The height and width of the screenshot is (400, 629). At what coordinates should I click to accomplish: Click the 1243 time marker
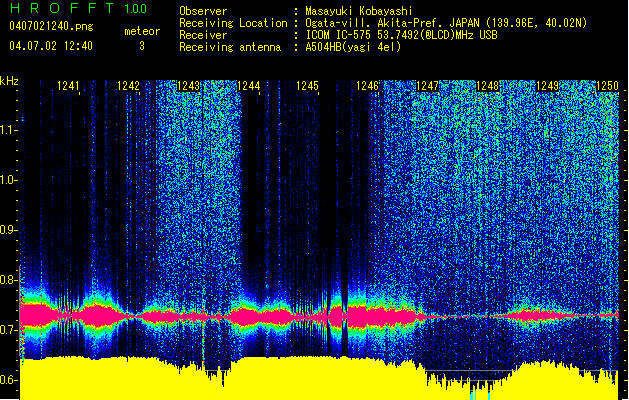pos(189,86)
